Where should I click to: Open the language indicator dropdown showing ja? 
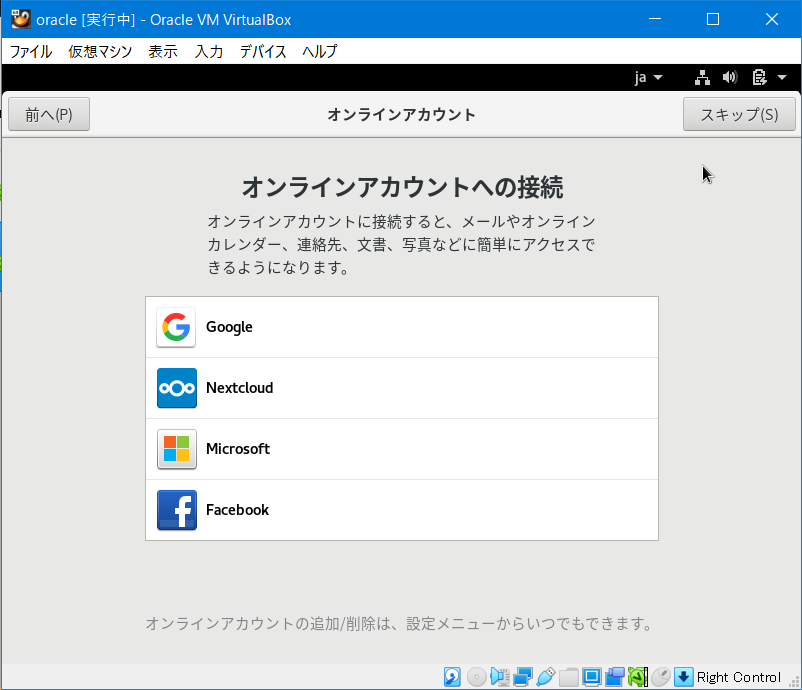[646, 77]
